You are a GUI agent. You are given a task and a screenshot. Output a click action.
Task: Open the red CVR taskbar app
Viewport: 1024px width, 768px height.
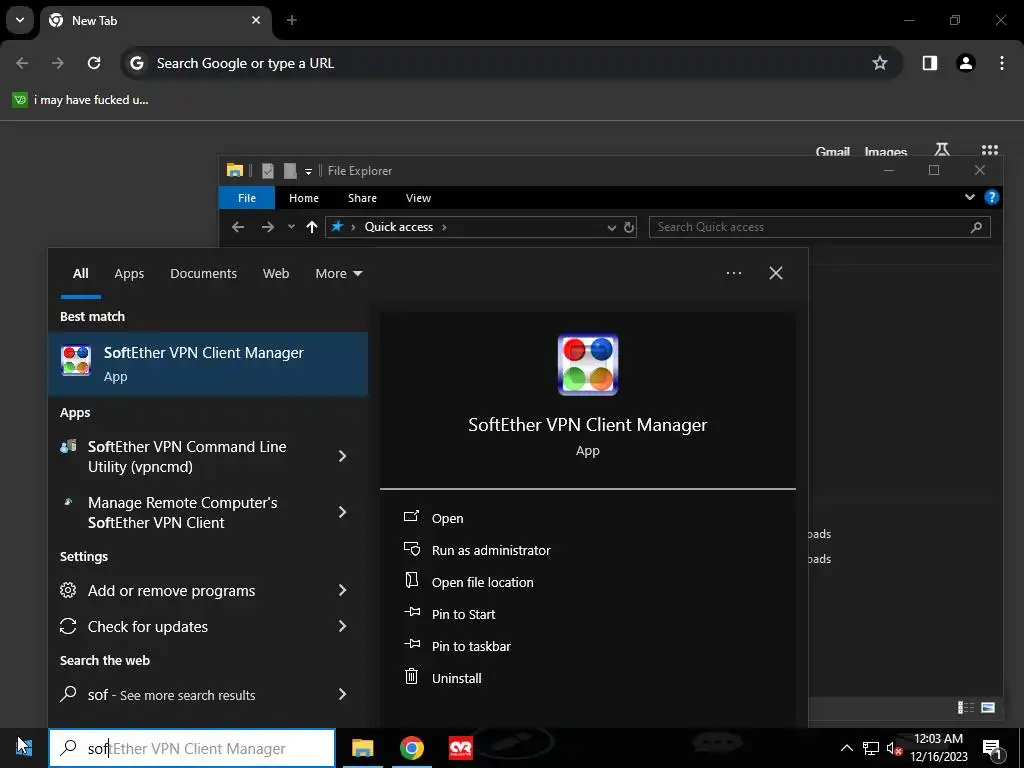click(460, 748)
